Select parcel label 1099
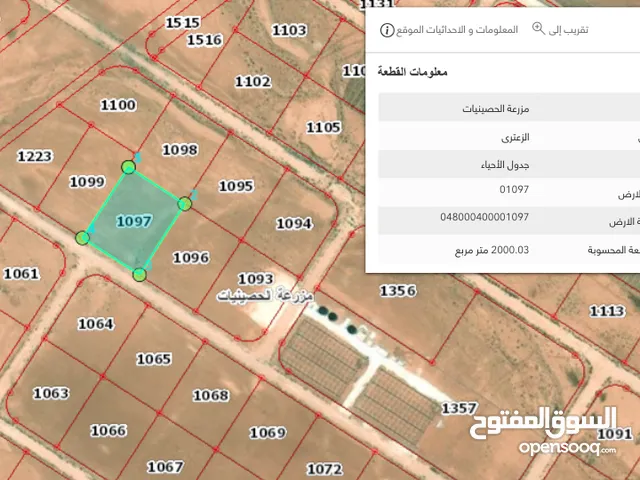This screenshot has height=480, width=640. pyautogui.click(x=87, y=182)
